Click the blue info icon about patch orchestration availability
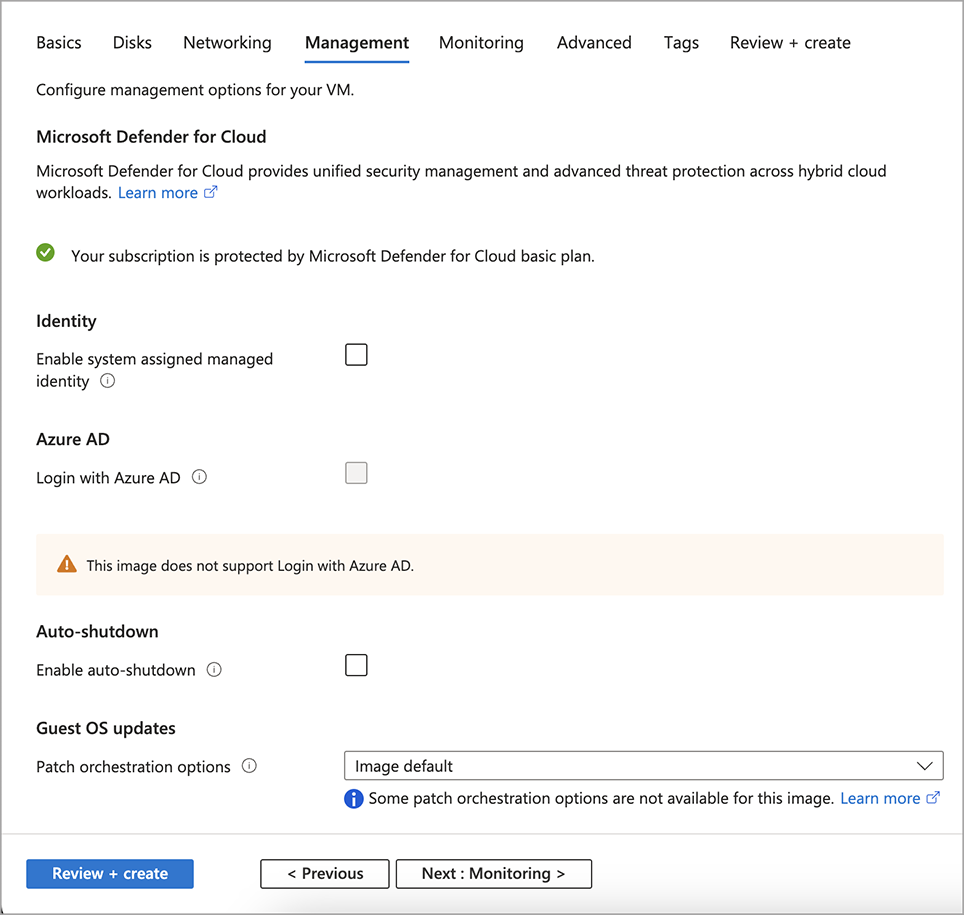This screenshot has height=915, width=964. [353, 798]
